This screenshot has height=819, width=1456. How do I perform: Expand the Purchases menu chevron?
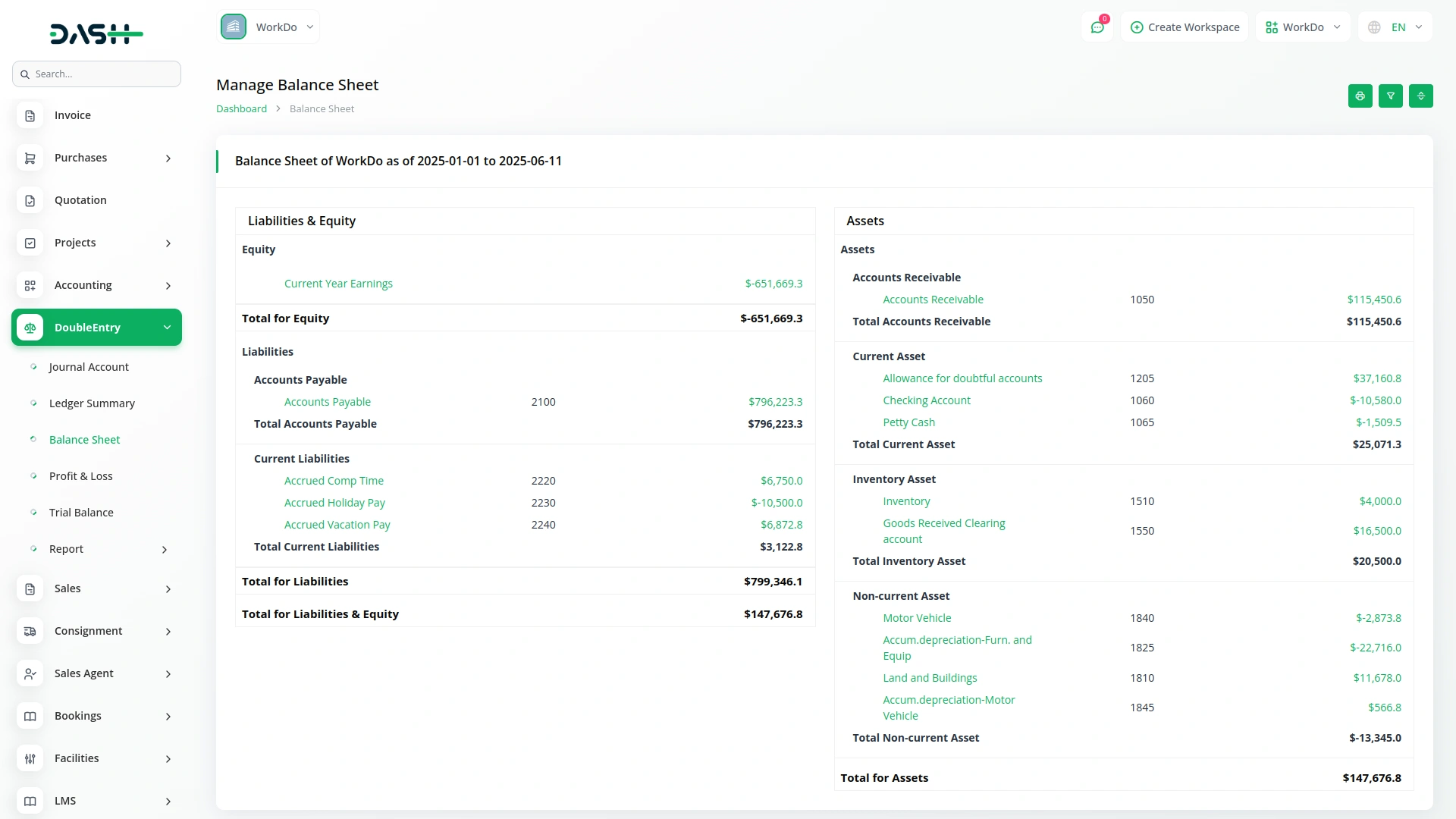168,158
